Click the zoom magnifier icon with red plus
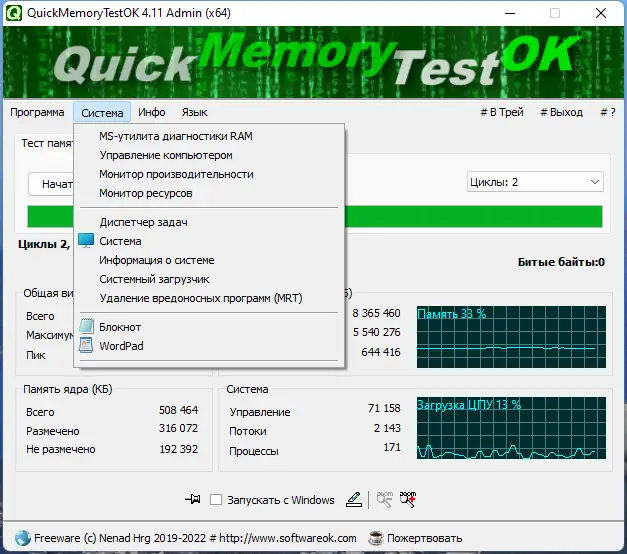 point(408,500)
